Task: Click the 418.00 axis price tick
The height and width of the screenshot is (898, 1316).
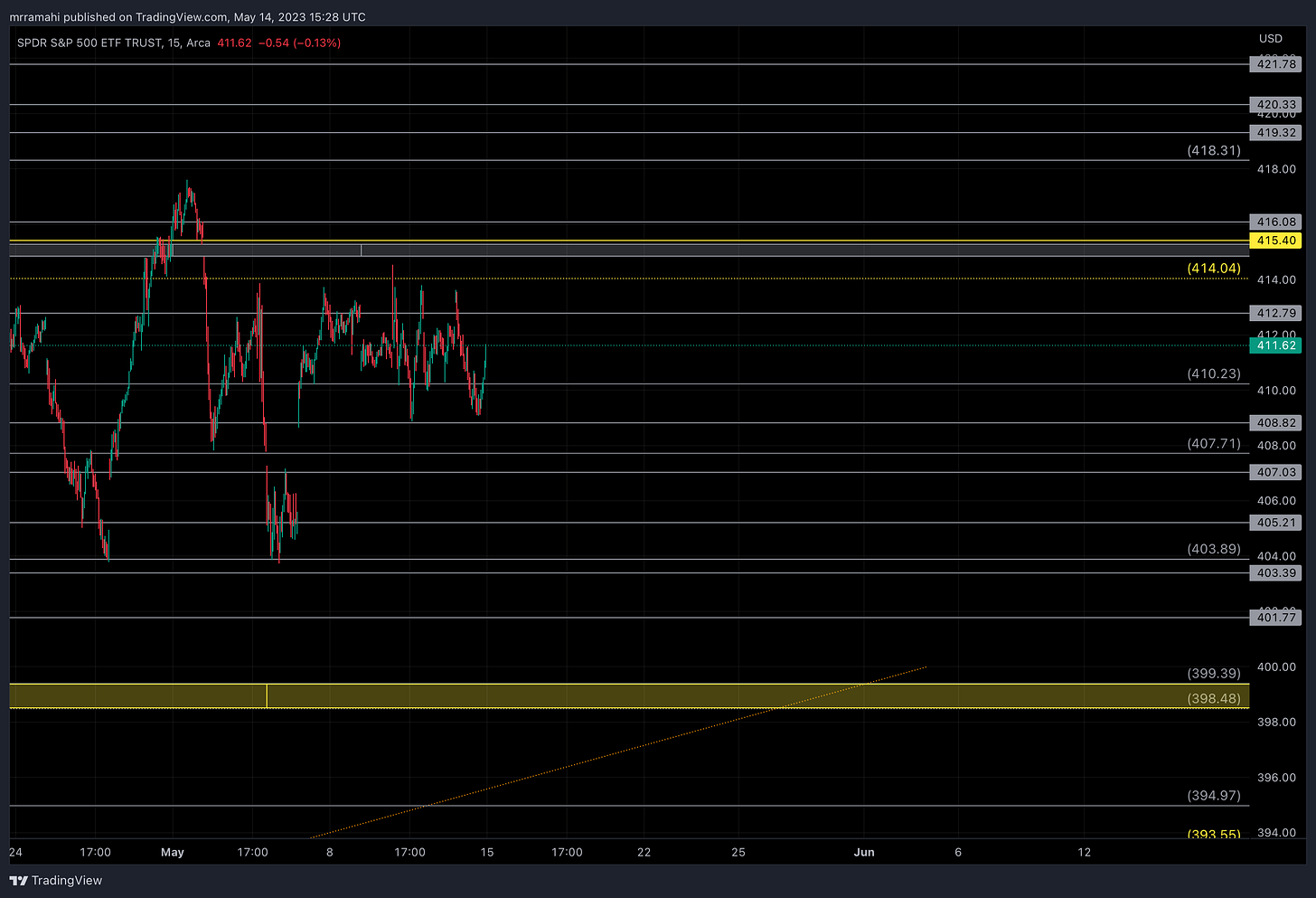Action: tap(1276, 169)
